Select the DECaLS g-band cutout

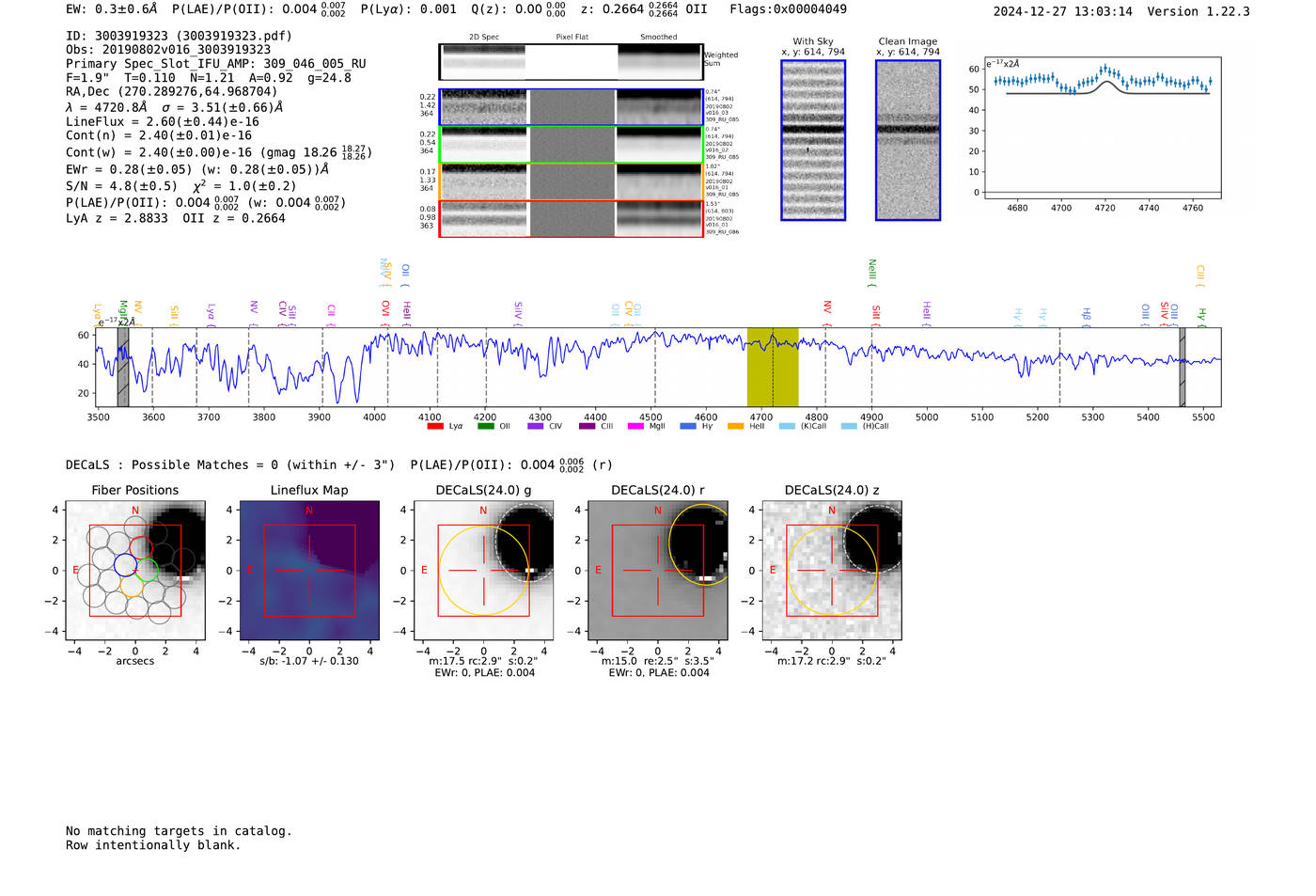click(483, 570)
